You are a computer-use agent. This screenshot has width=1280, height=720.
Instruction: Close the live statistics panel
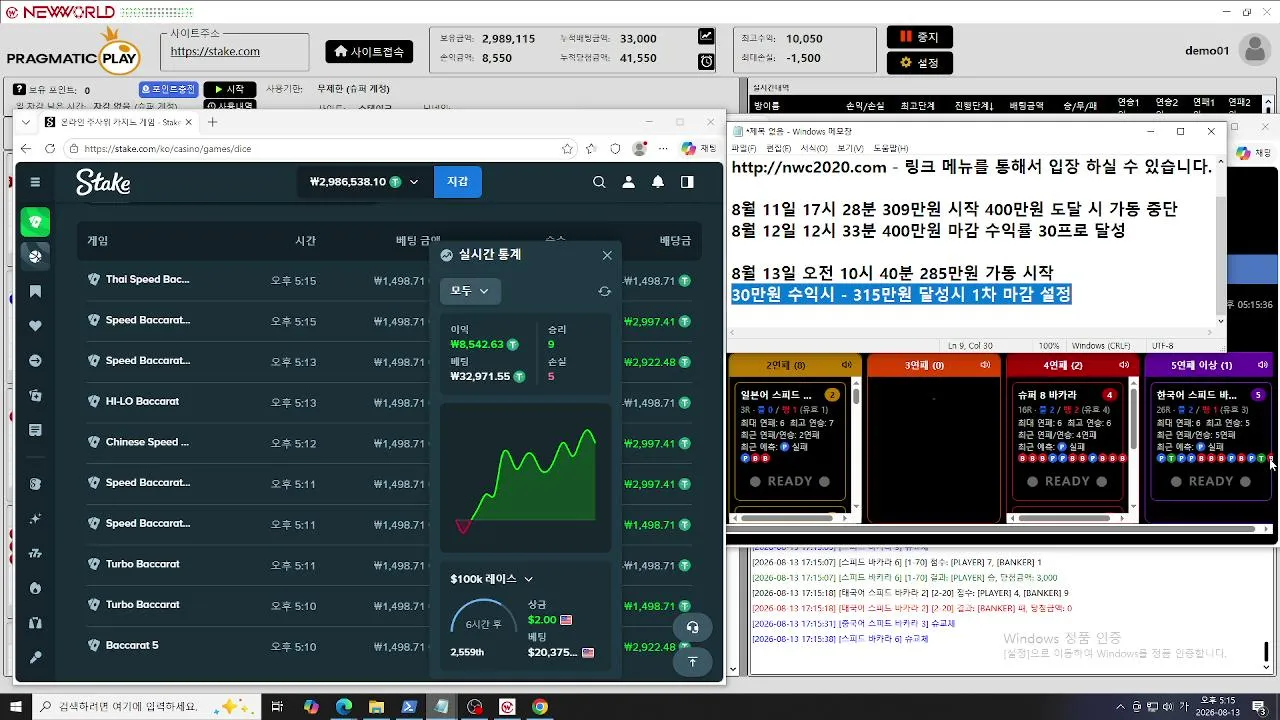[607, 255]
